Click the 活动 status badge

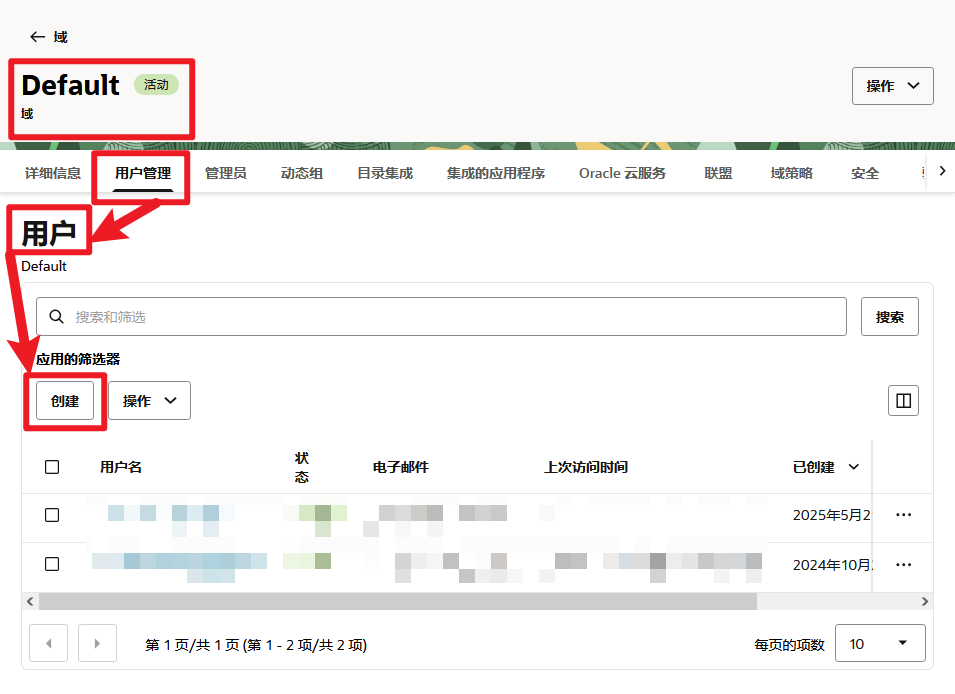click(x=156, y=85)
